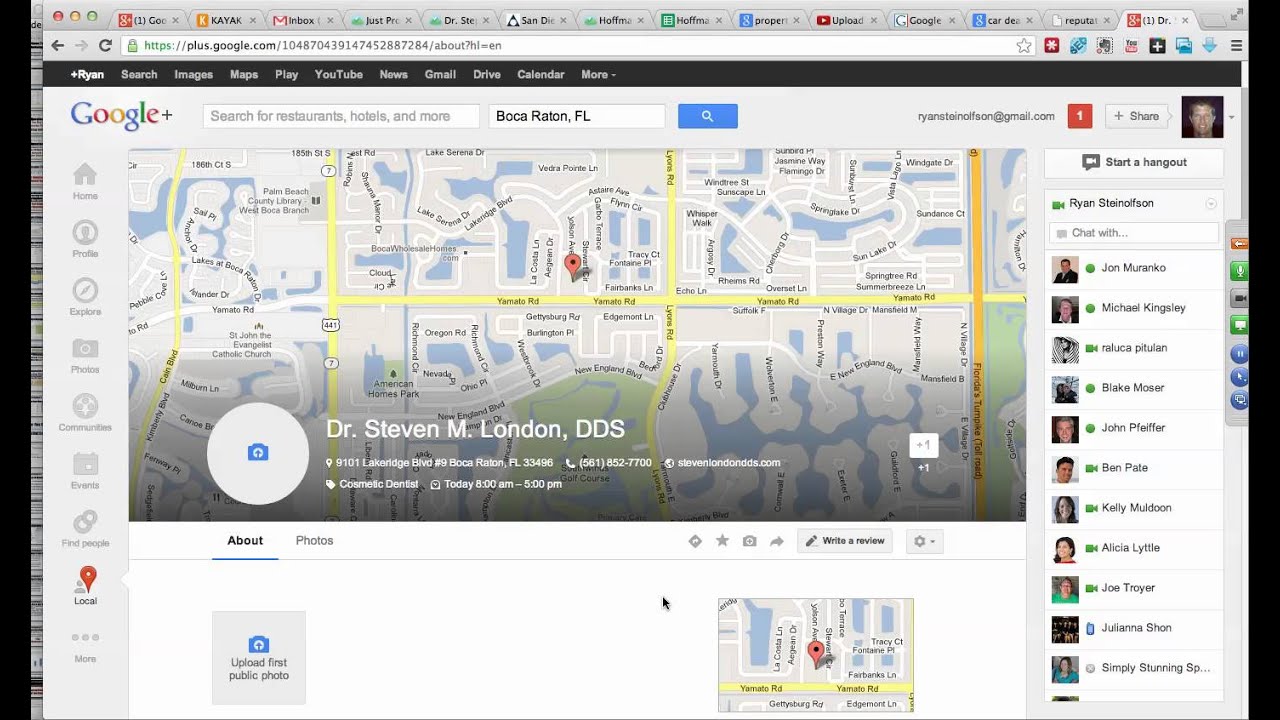Open the Explore compass in sidebar

pos(85,297)
